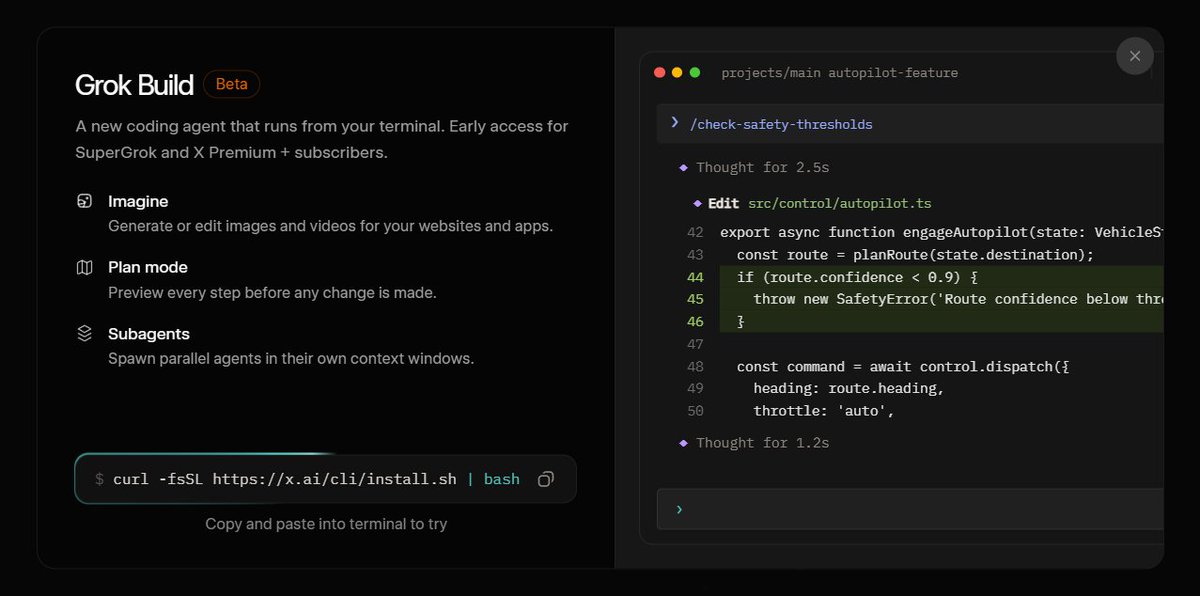The height and width of the screenshot is (596, 1200).
Task: Click the /check-safety-thresholds command
Action: click(781, 124)
